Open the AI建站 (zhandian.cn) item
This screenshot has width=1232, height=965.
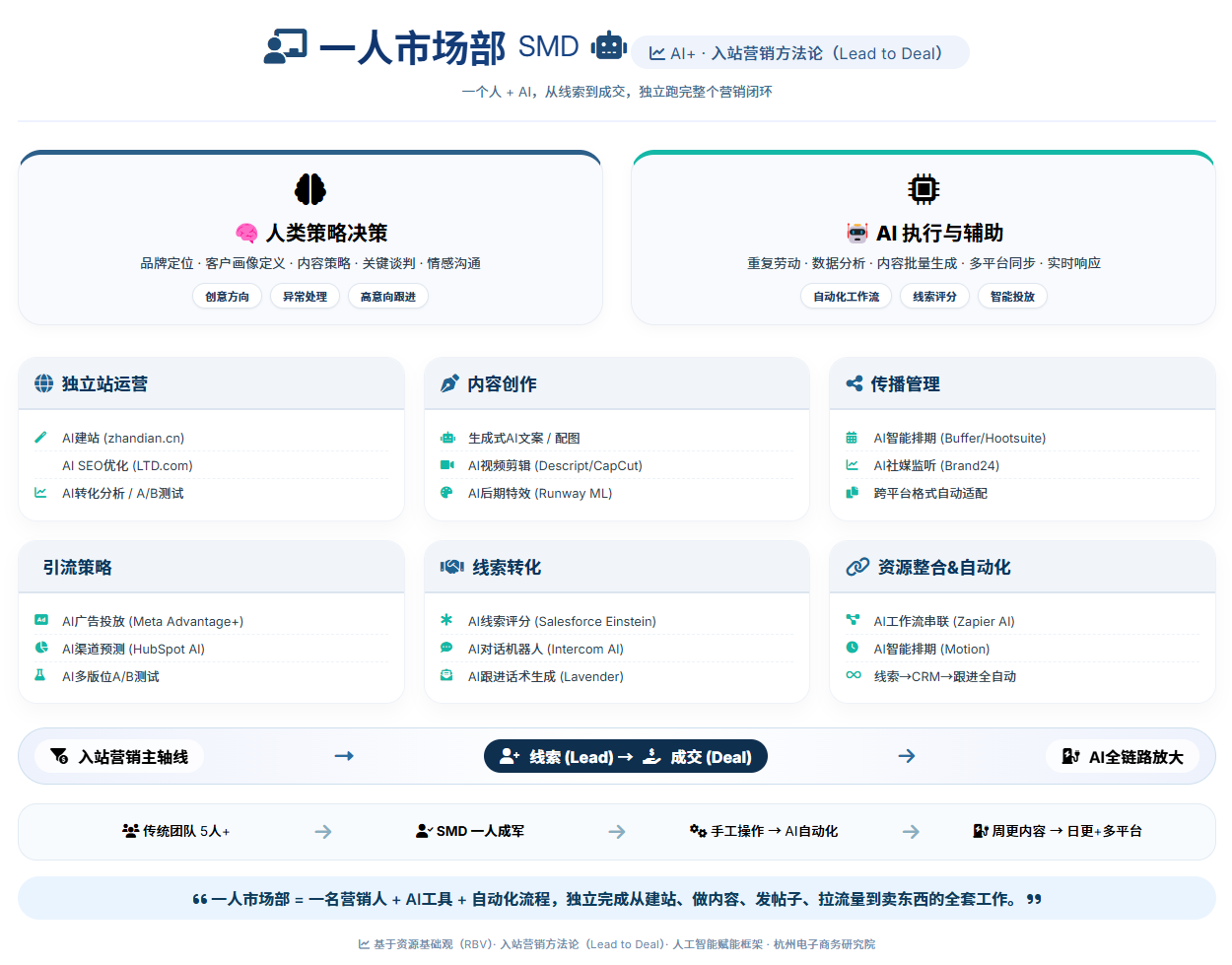(123, 438)
